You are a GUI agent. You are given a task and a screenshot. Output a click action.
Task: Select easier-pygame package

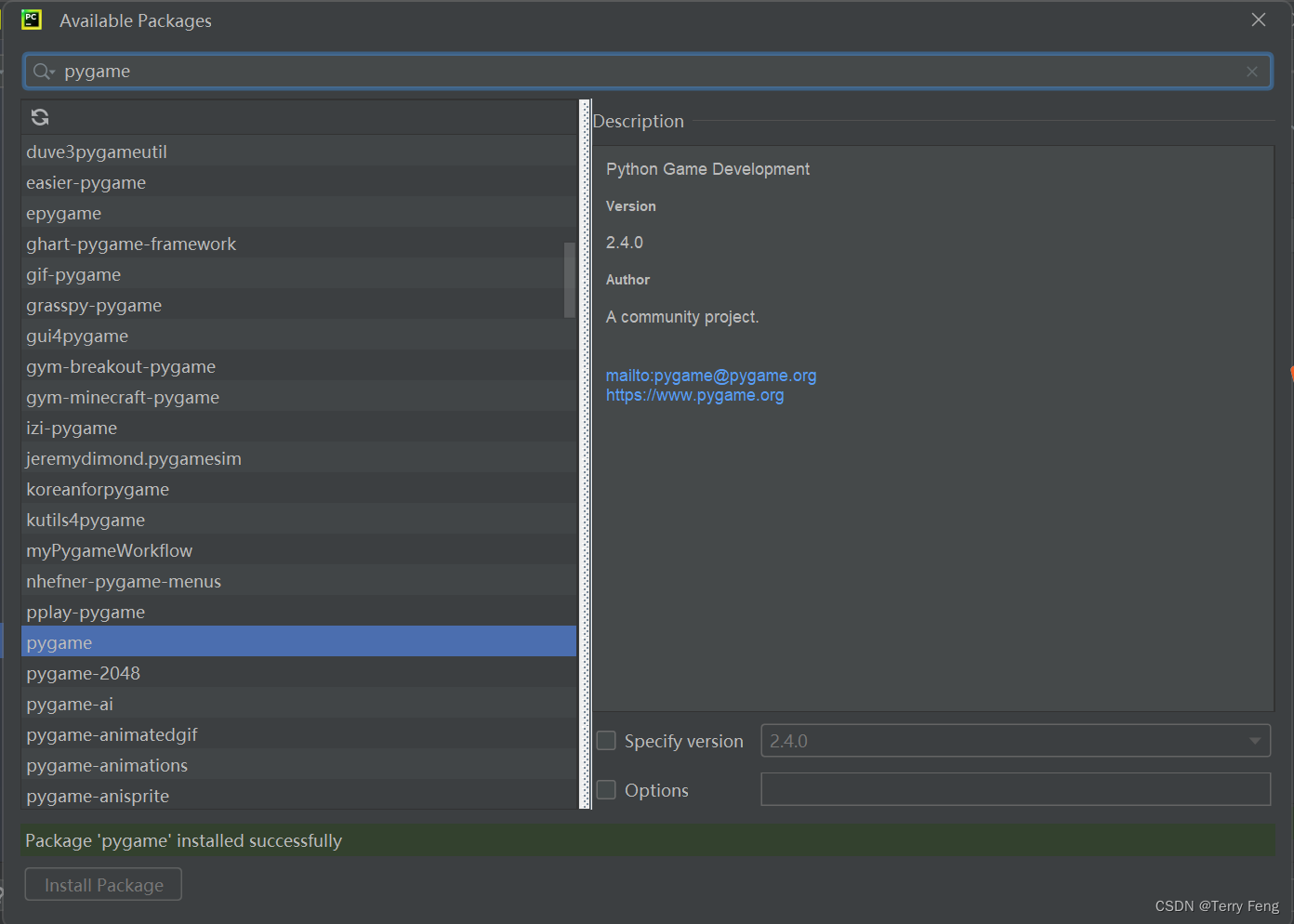pyautogui.click(x=298, y=182)
